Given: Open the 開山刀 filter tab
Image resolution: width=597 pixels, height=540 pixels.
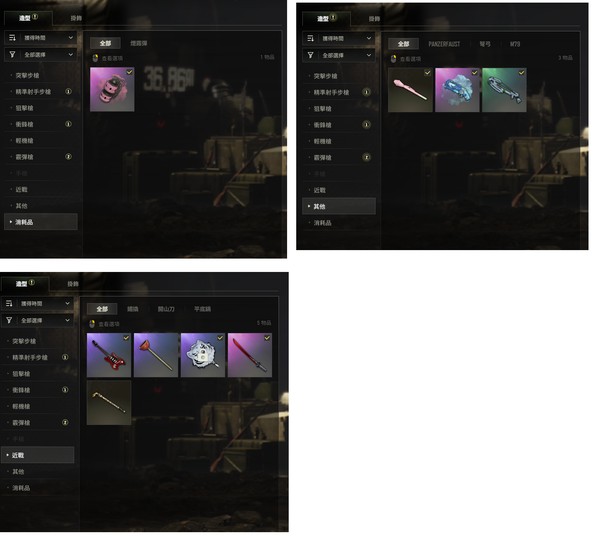Looking at the screenshot, I should click(x=166, y=309).
